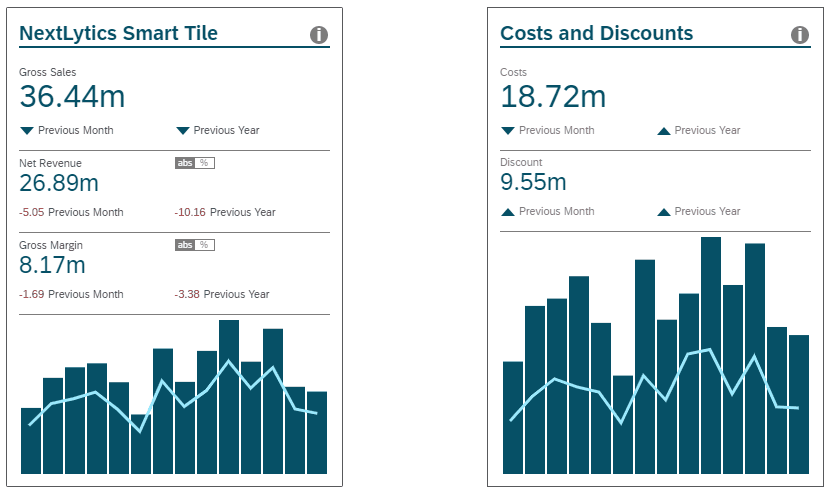Select the Costs Previous Year up triangle
826x490 pixels.
point(664,130)
